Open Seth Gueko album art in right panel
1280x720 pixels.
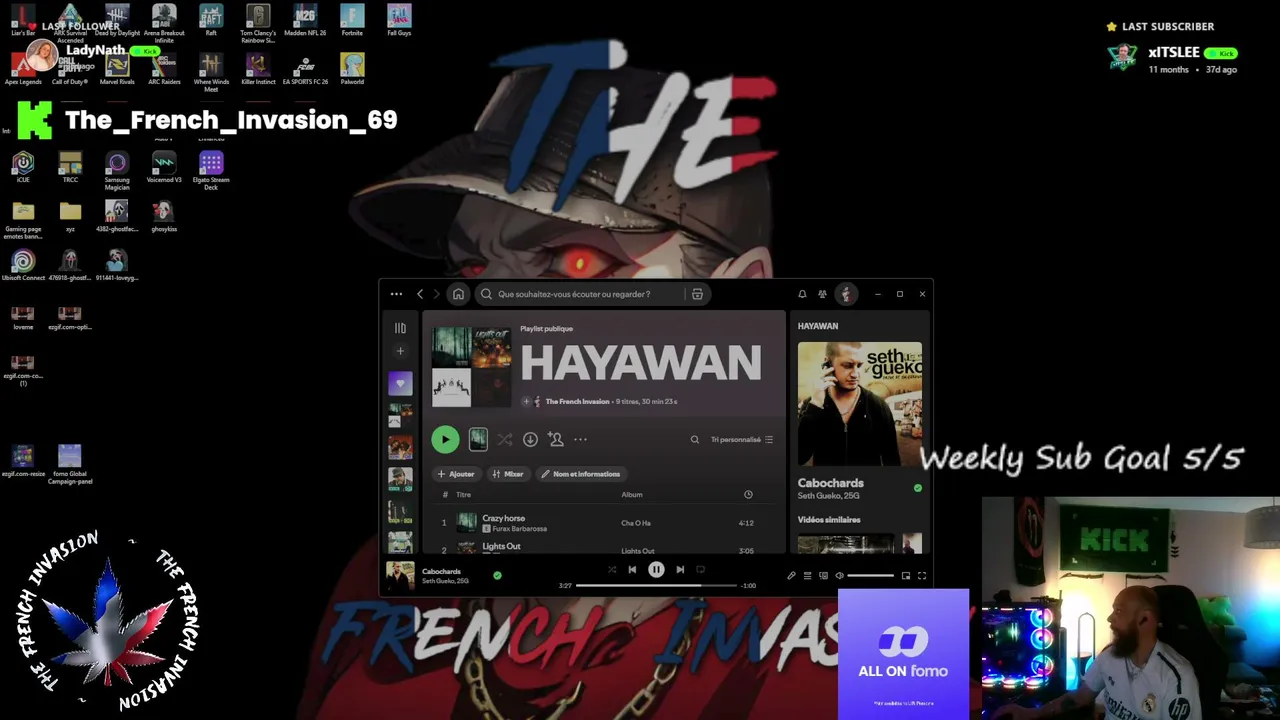tap(860, 404)
